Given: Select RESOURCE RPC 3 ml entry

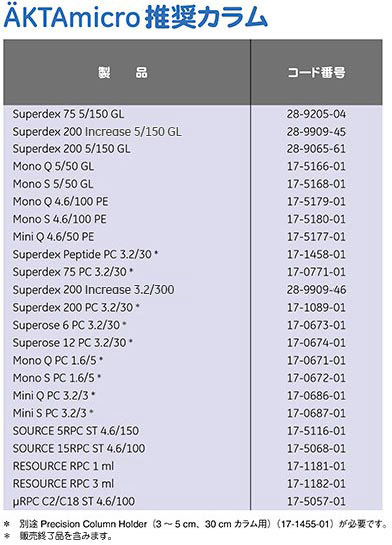Looking at the screenshot, I should tap(63, 484).
